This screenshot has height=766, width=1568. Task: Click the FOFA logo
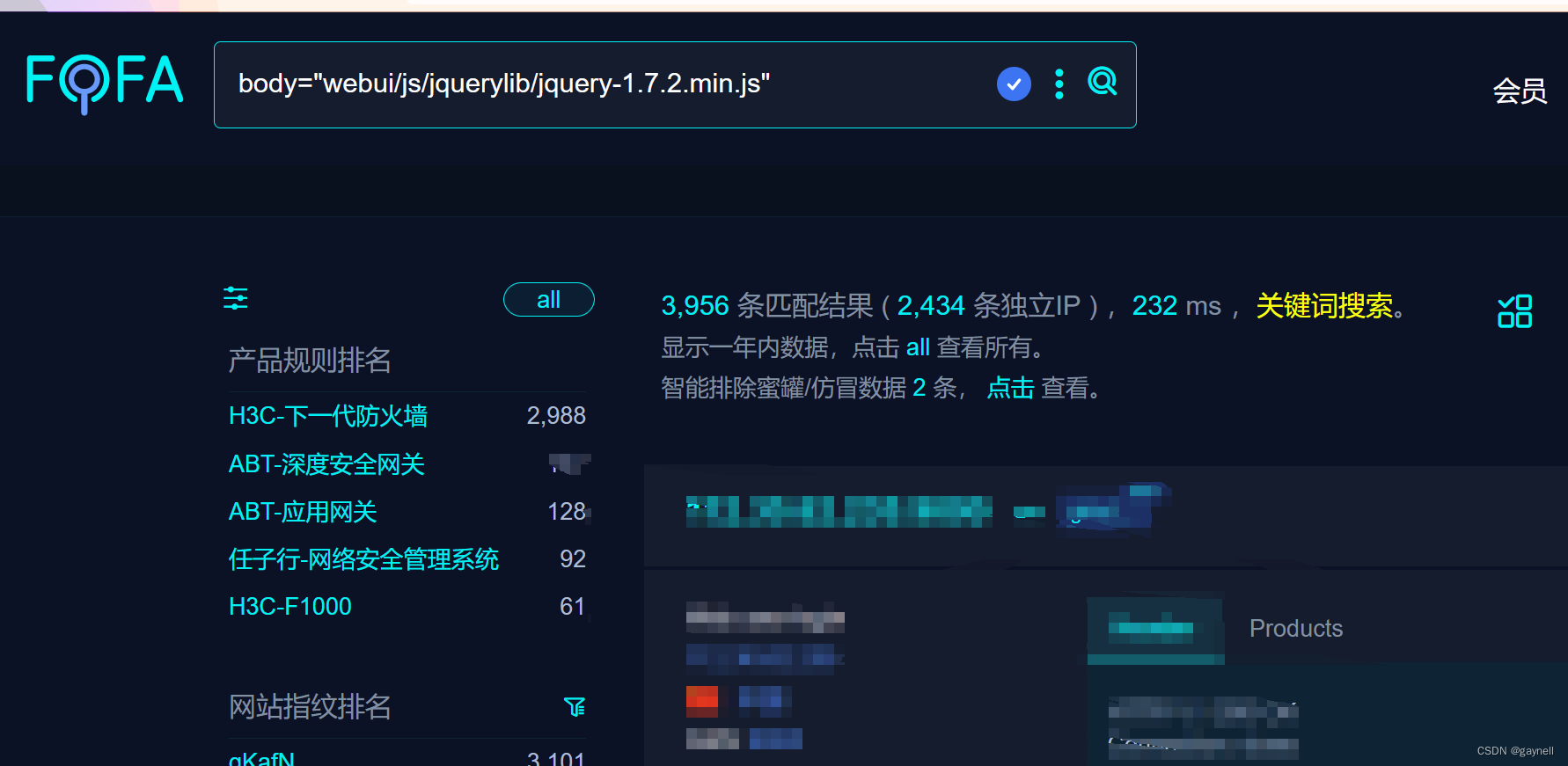(105, 84)
